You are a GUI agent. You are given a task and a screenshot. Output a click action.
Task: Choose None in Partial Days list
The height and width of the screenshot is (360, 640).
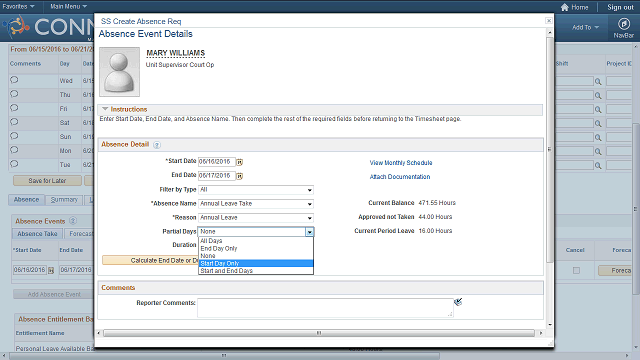[x=256, y=256]
